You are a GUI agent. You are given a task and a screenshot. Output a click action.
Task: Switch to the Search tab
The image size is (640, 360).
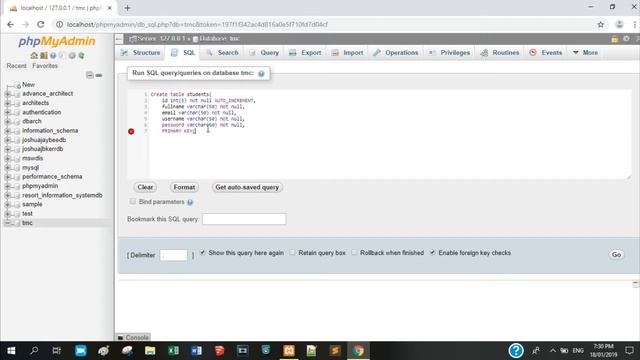click(222, 53)
